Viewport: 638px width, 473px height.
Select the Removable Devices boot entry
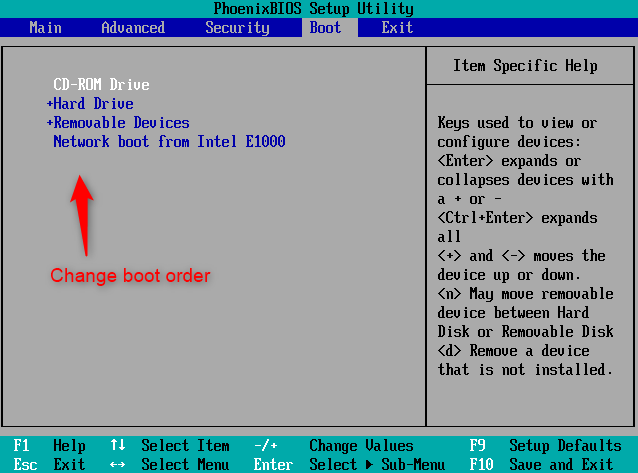(x=121, y=123)
